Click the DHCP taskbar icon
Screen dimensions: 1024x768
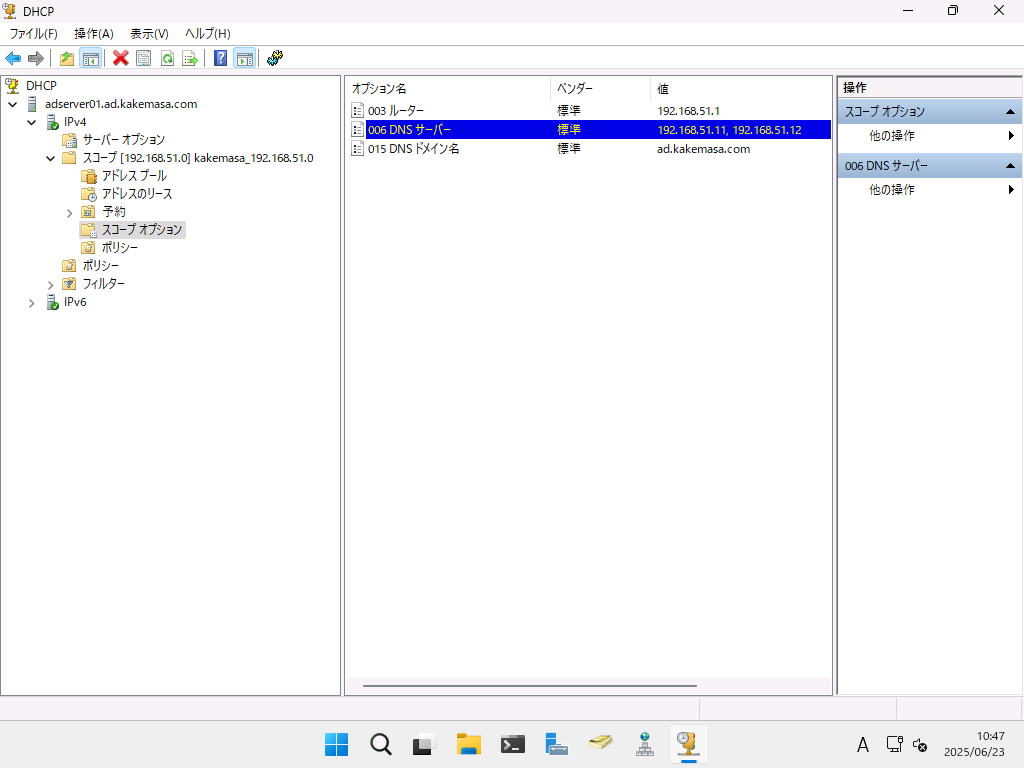click(688, 744)
